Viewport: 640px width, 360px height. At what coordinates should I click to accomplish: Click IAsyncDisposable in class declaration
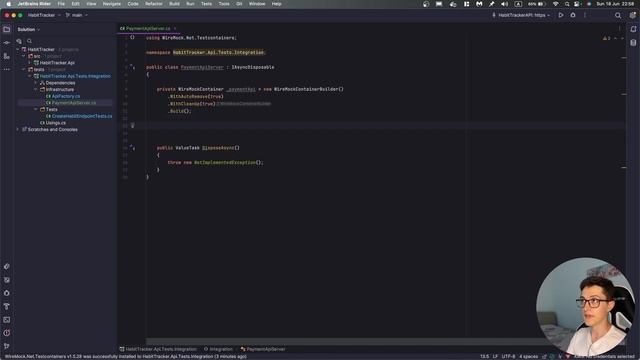tap(253, 67)
